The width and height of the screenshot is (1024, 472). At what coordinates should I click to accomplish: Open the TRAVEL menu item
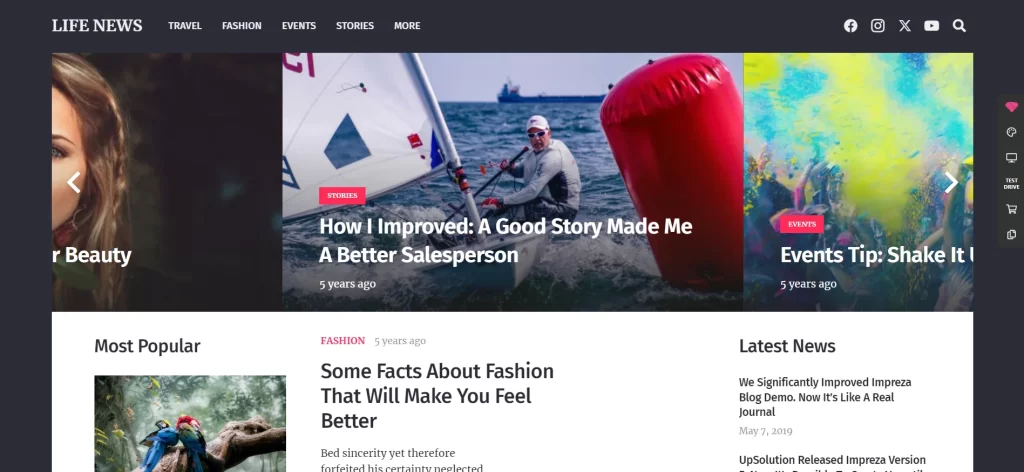point(185,25)
